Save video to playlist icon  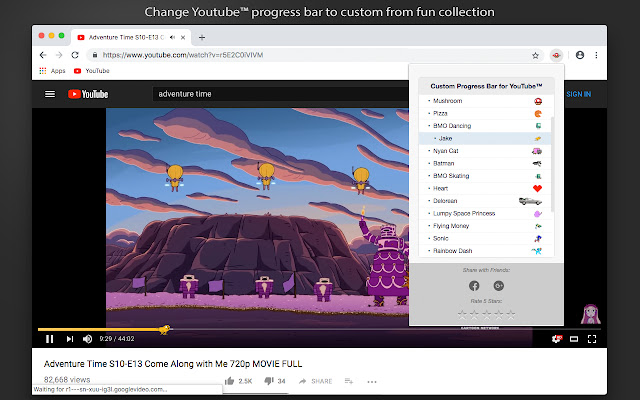(x=349, y=381)
